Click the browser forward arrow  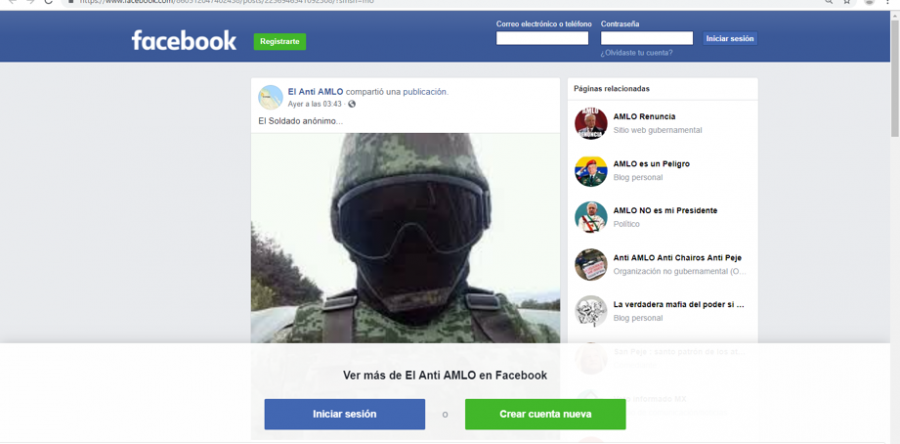(x=30, y=2)
